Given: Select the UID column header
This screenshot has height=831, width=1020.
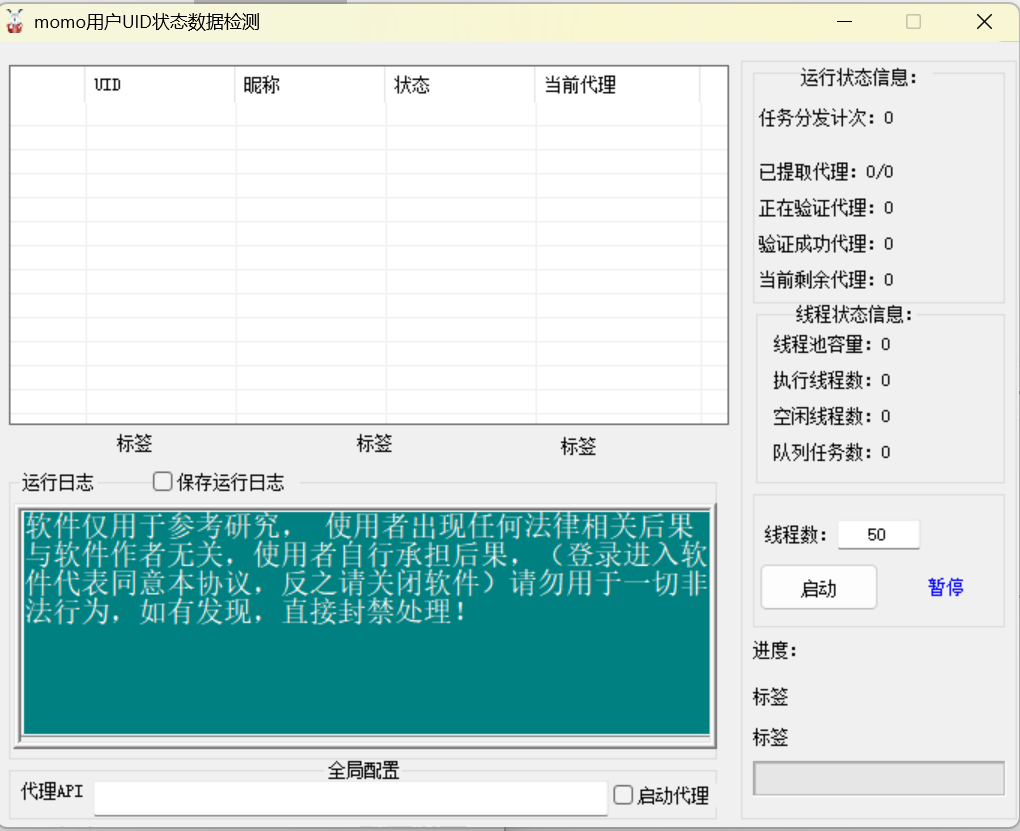Looking at the screenshot, I should click(159, 85).
